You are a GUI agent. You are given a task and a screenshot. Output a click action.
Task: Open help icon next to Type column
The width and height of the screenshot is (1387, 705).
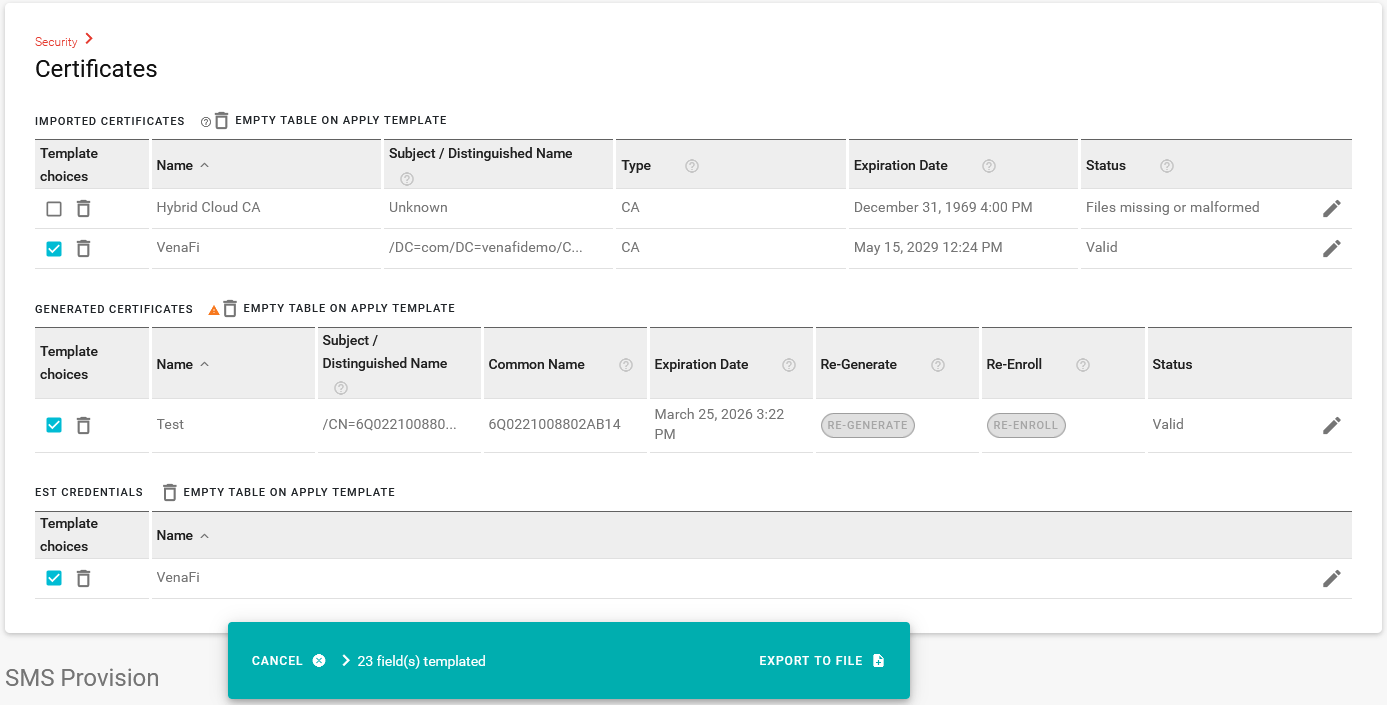point(692,166)
